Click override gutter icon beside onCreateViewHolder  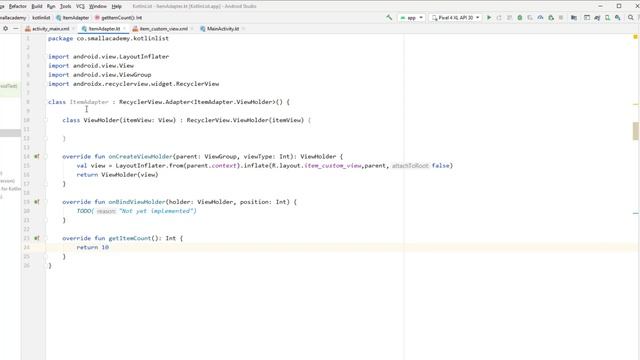[37, 156]
